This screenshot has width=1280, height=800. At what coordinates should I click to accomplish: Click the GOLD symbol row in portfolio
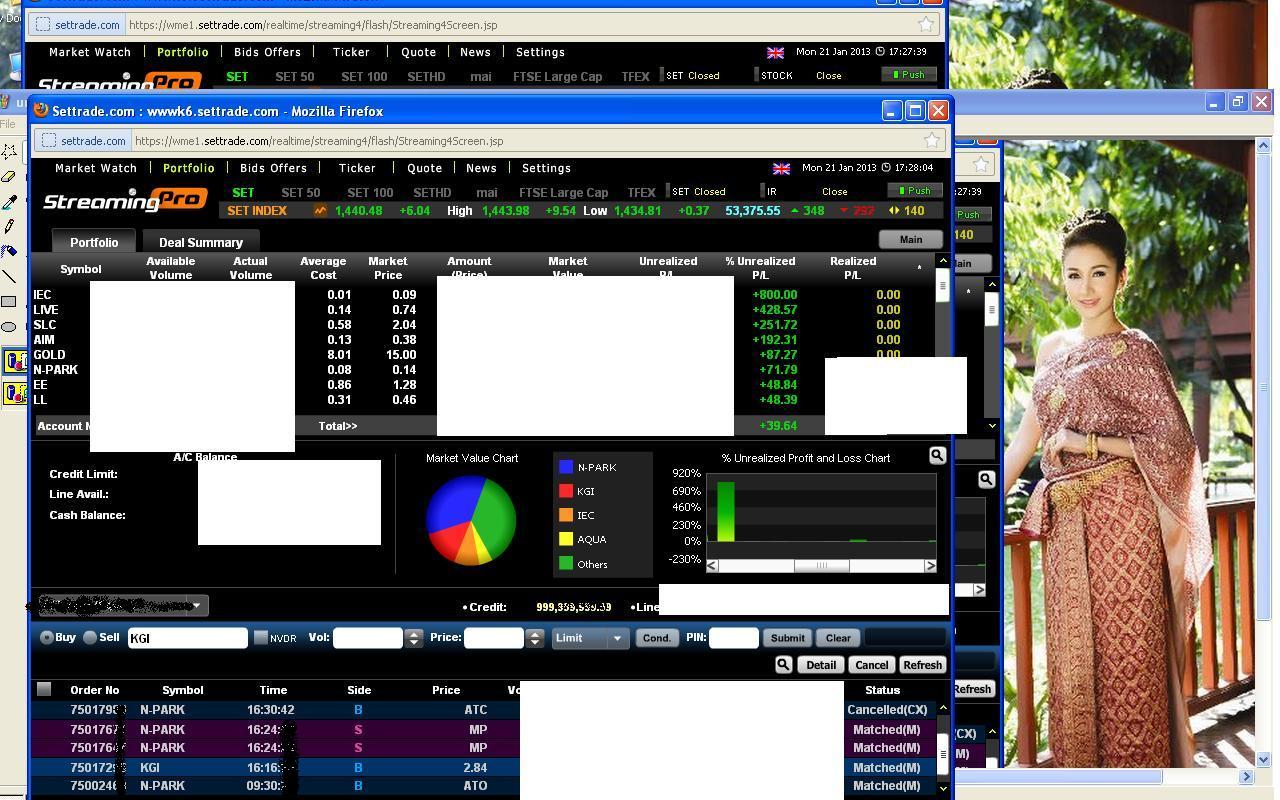pos(50,355)
